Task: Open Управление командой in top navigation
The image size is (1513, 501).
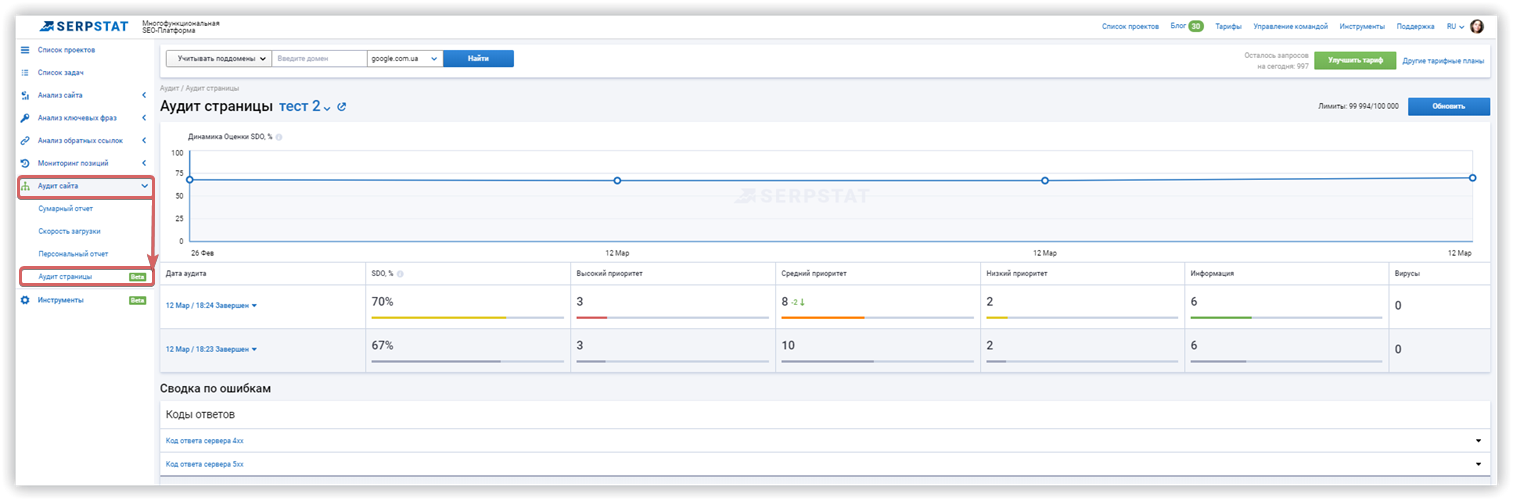Action: tap(1291, 27)
